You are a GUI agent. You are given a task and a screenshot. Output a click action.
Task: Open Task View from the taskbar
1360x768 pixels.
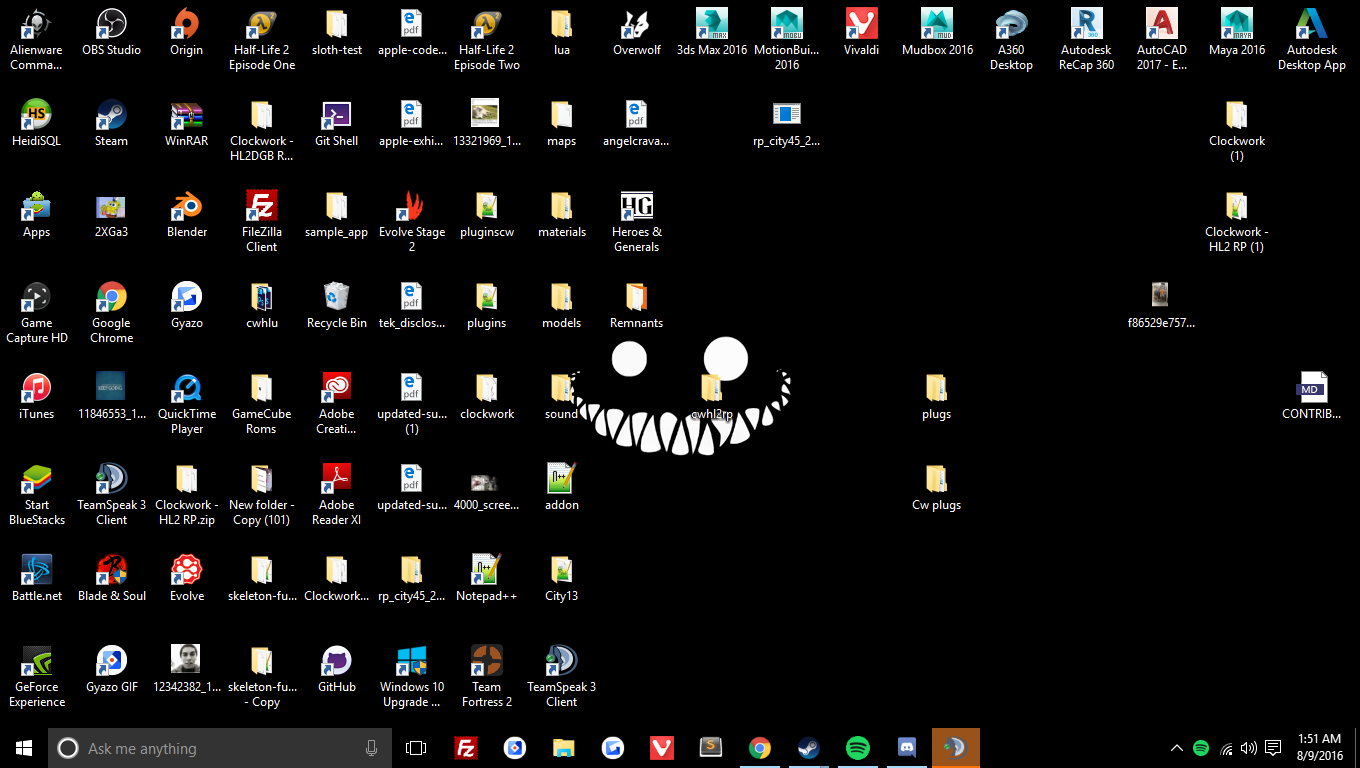click(x=416, y=748)
